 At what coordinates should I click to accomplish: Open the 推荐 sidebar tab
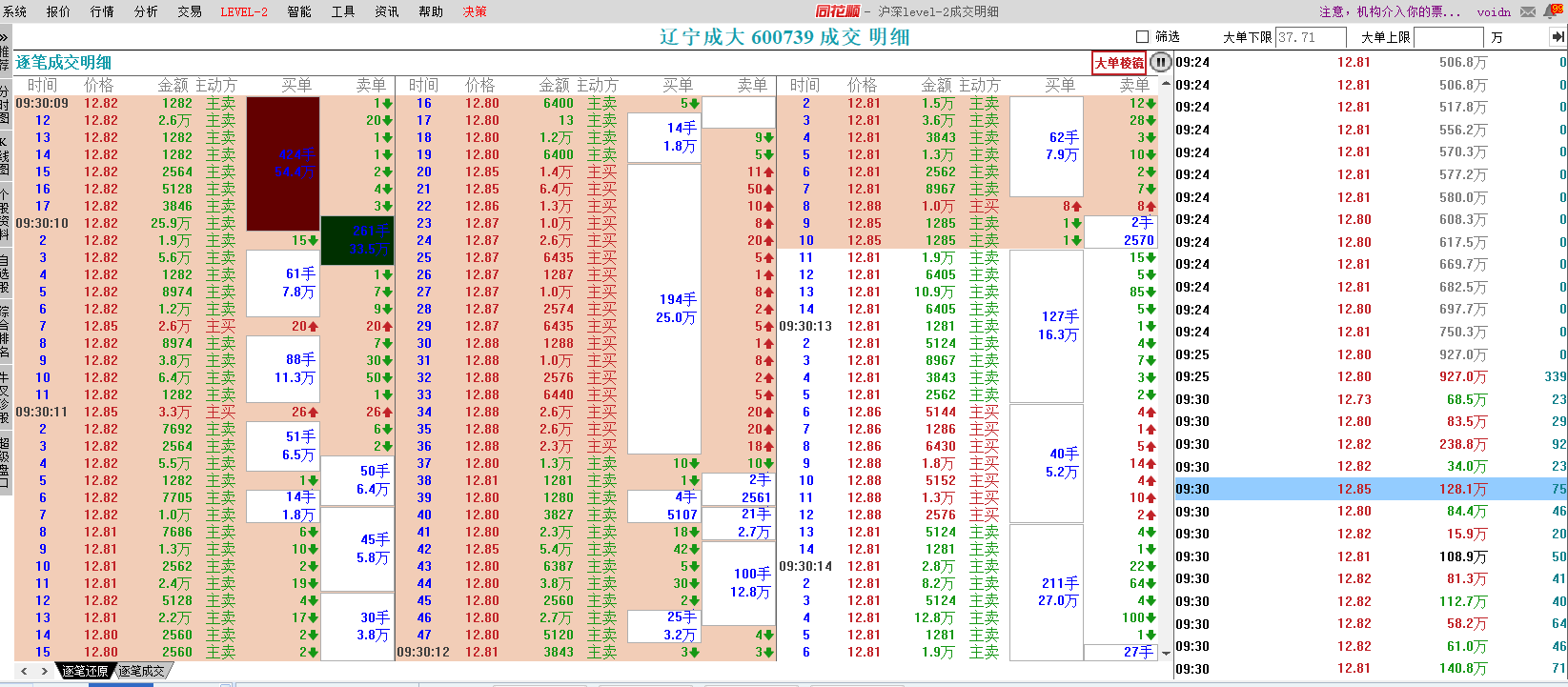pyautogui.click(x=5, y=59)
